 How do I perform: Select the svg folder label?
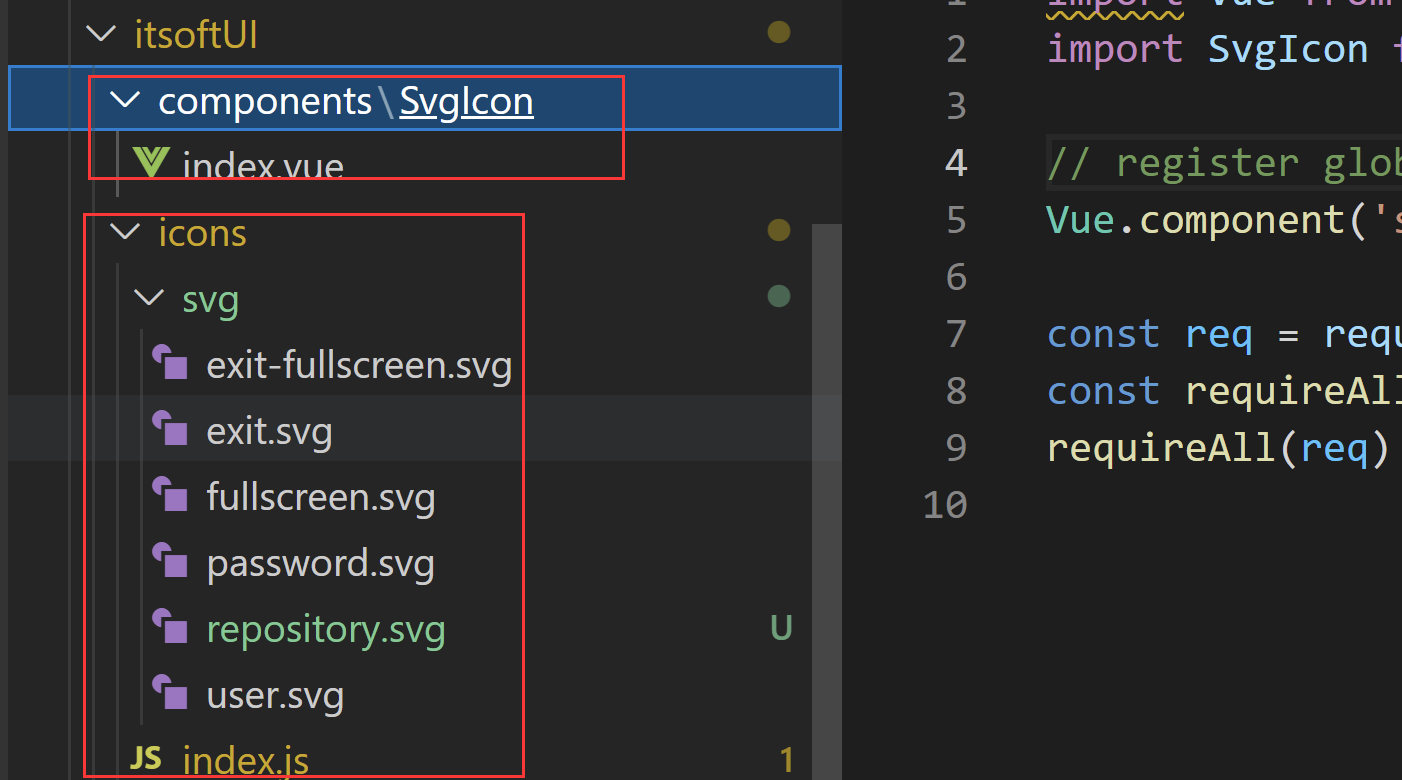click(x=211, y=299)
